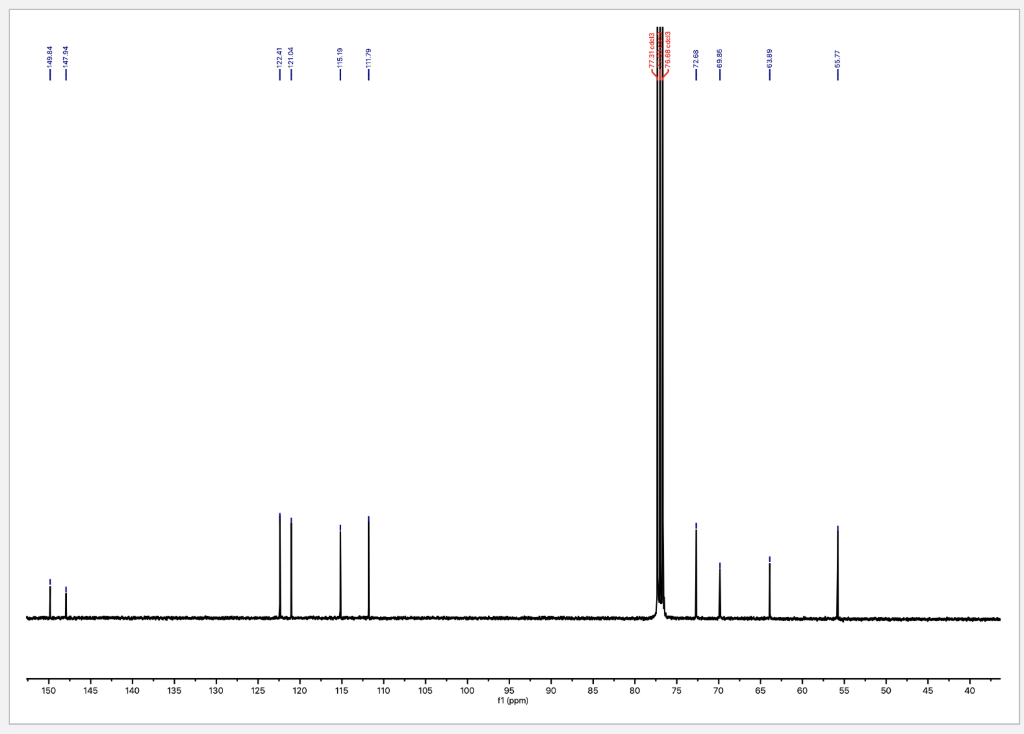The image size is (1024, 734).
Task: Click the 120 tick on the ppm axis
Action: click(300, 690)
